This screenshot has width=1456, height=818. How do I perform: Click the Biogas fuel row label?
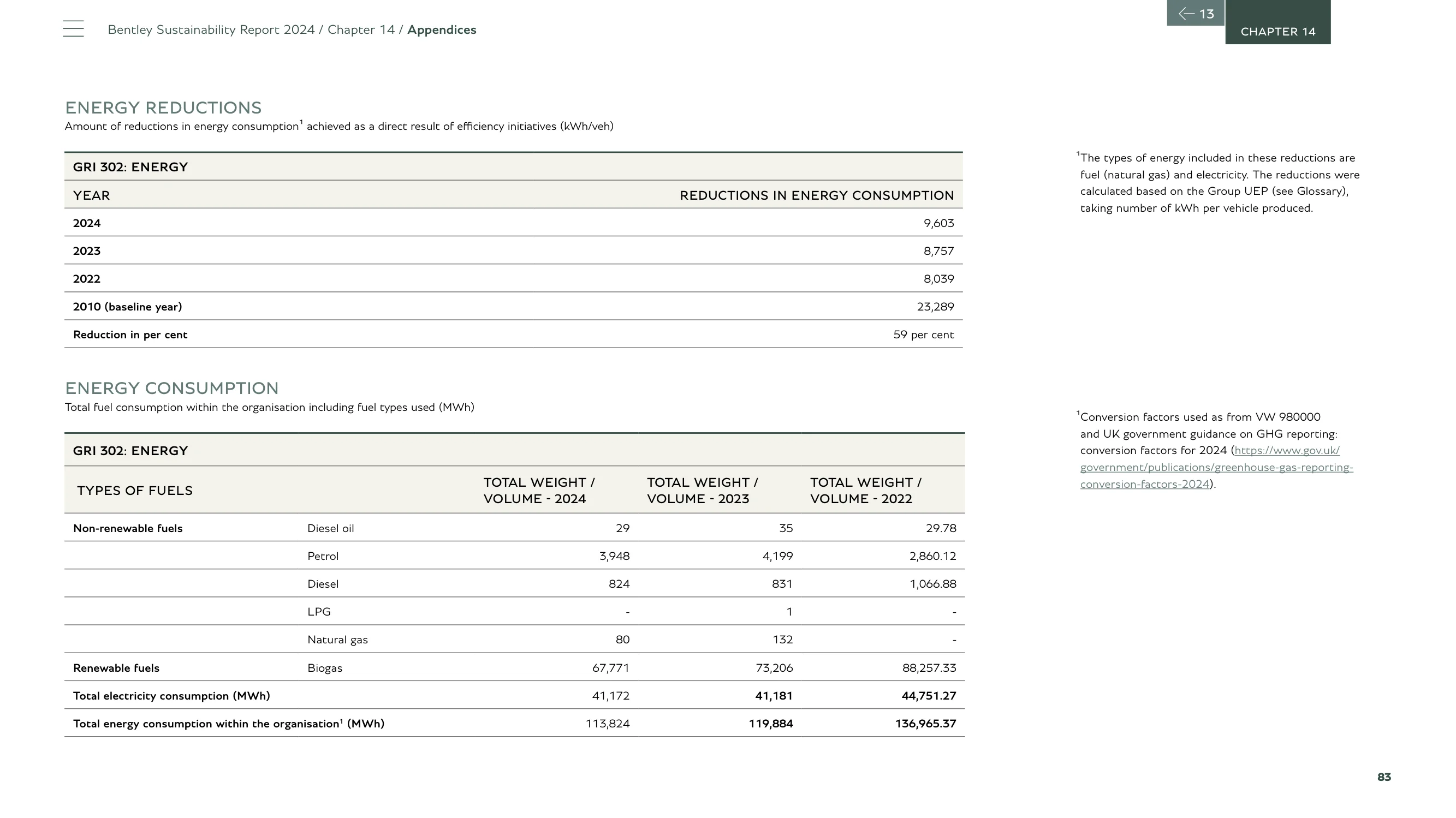[x=325, y=668]
